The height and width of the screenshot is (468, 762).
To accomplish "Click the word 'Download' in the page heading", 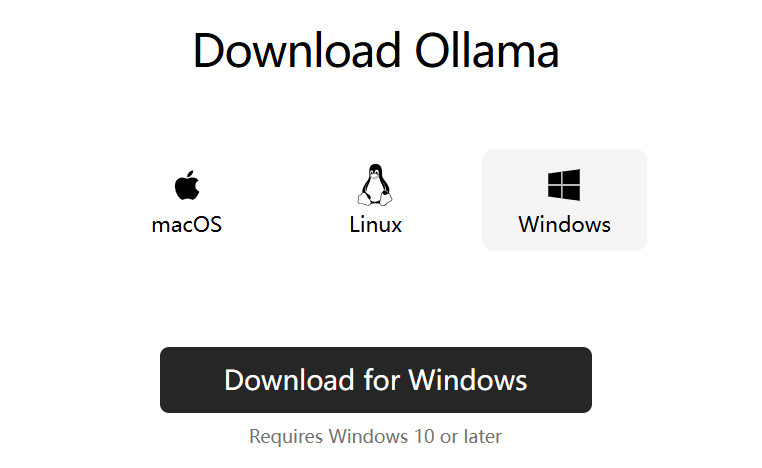I will [x=296, y=51].
